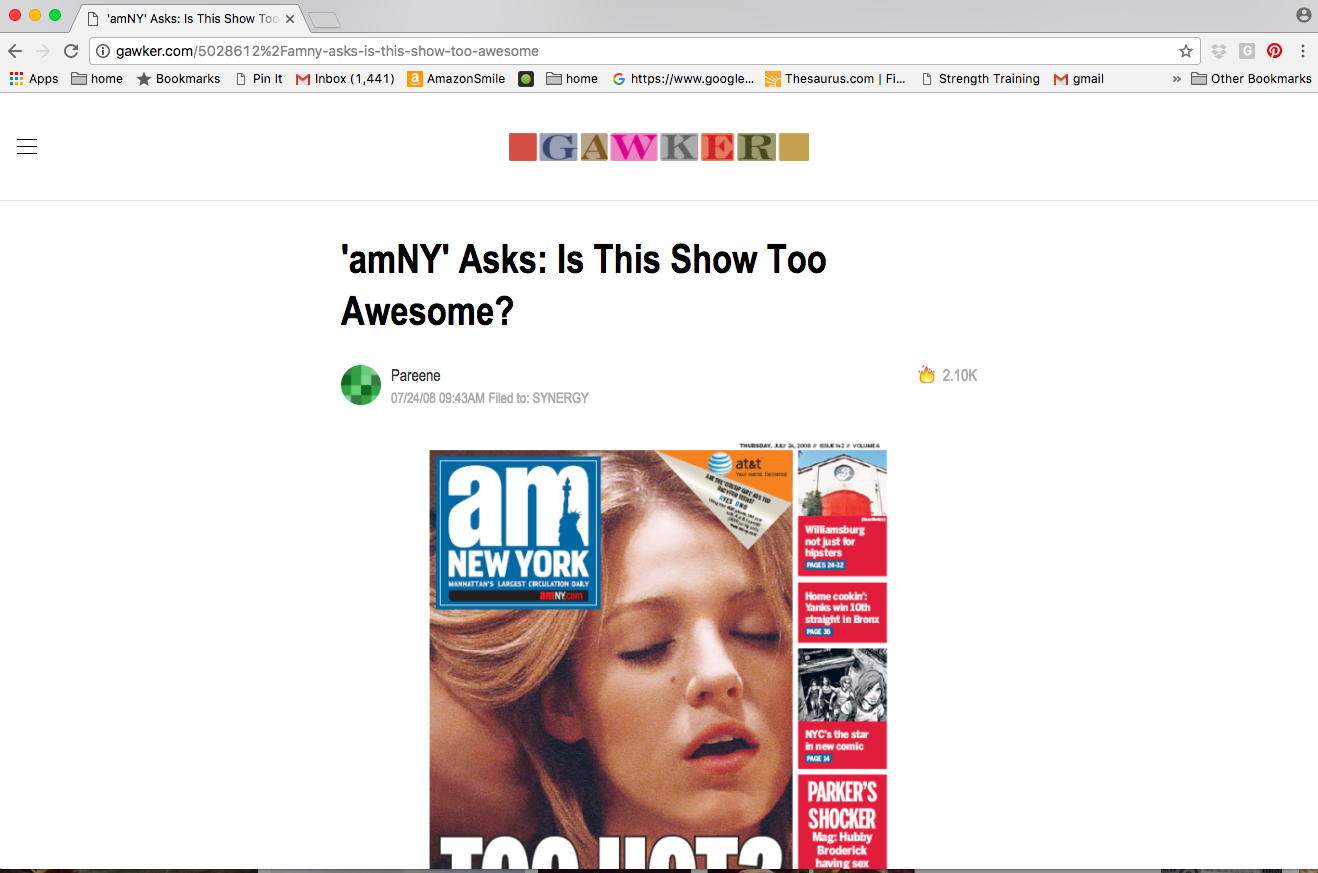
Task: Expand Other Bookmarks folder
Action: 1251,78
